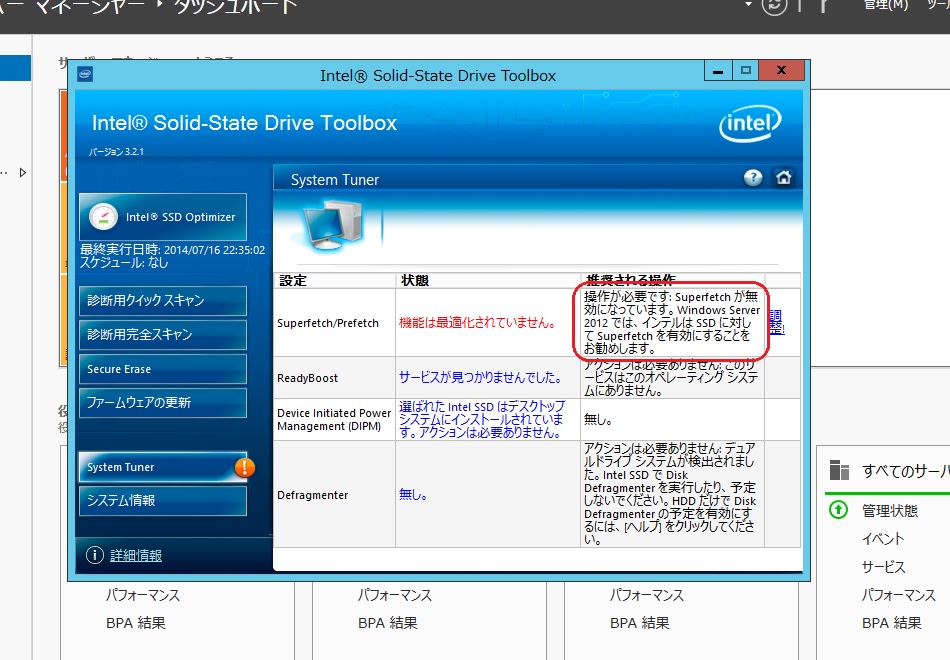Open イベント in the すべてのサーバー tile
Image resolution: width=950 pixels, height=660 pixels.
[x=883, y=539]
